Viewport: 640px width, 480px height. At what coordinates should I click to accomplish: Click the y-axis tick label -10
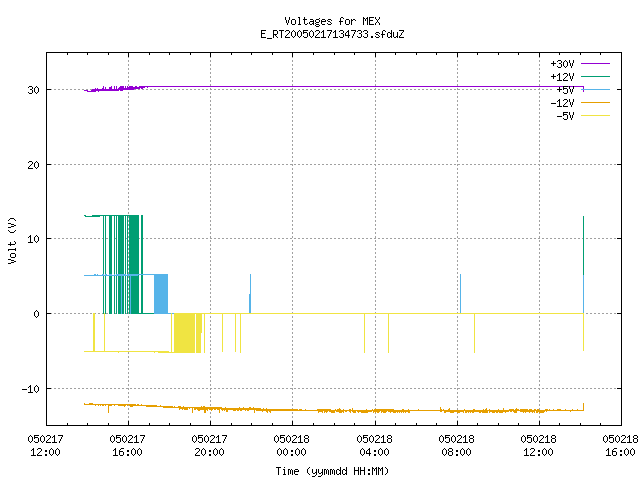[31, 389]
